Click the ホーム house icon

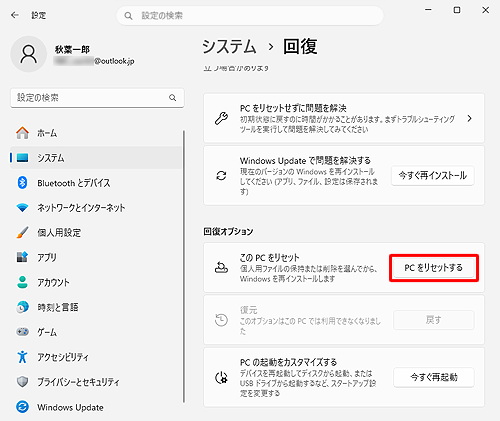click(22, 133)
